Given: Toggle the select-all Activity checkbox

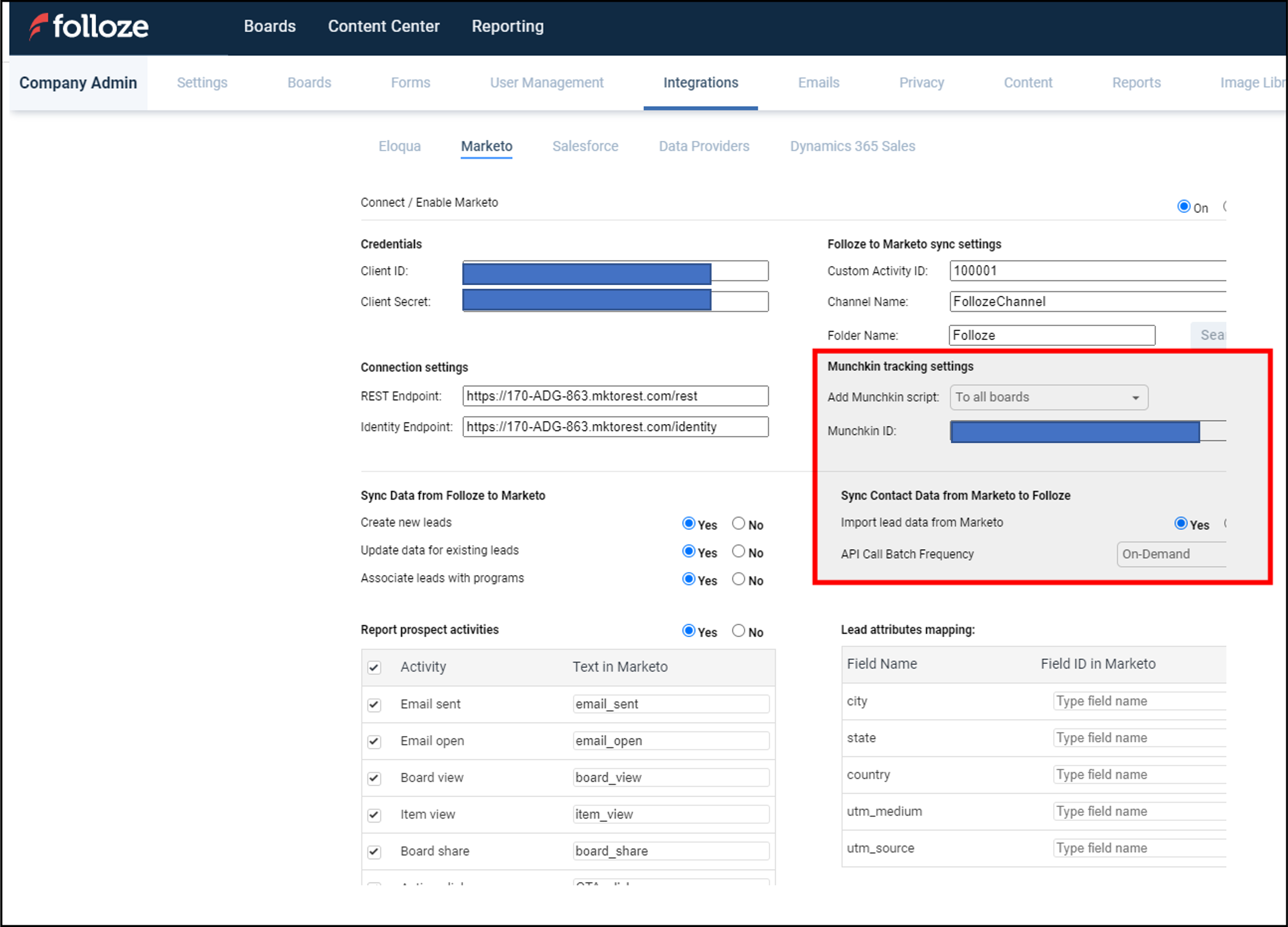Looking at the screenshot, I should click(x=374, y=667).
